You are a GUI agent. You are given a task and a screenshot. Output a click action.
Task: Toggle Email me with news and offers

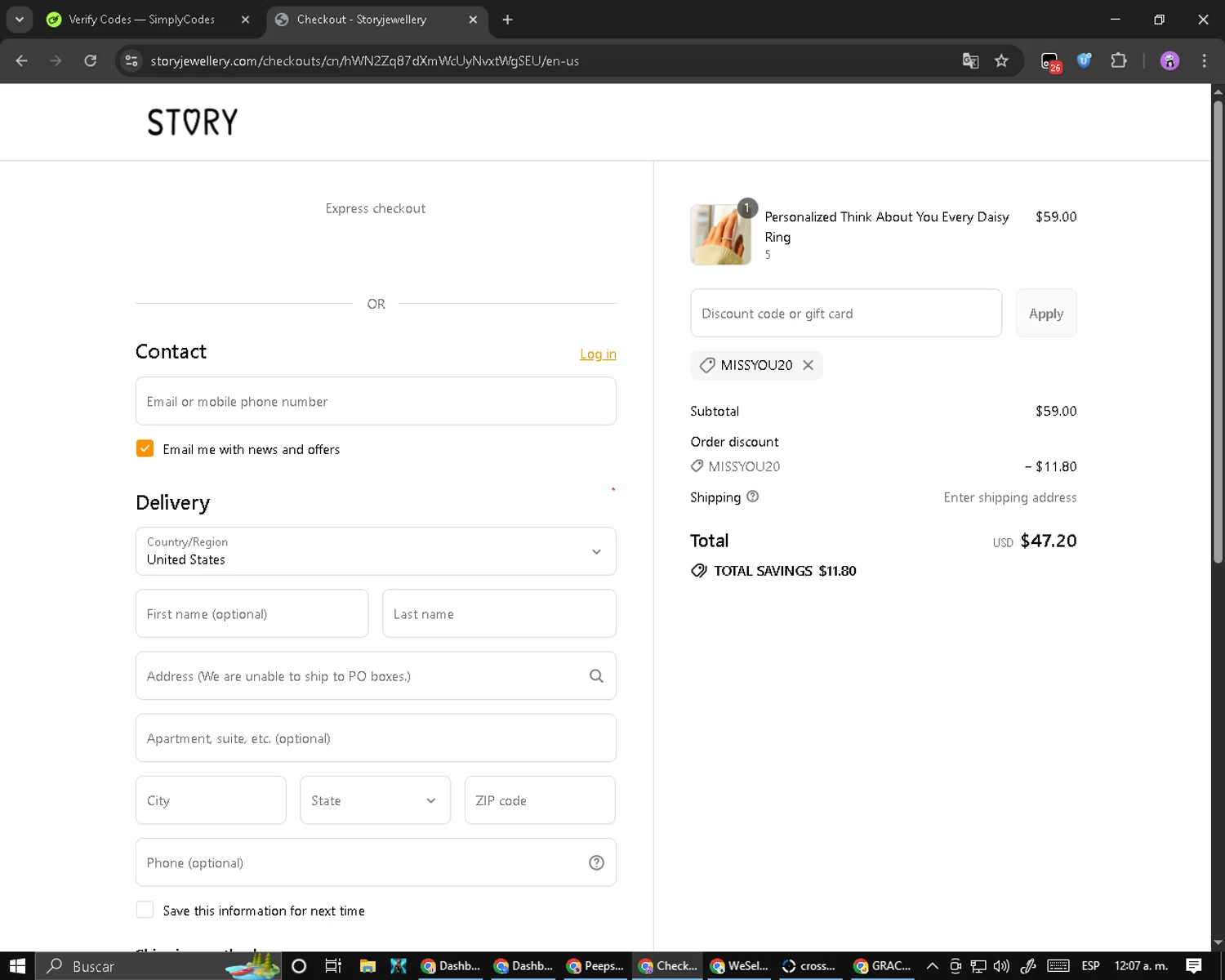[x=145, y=448]
